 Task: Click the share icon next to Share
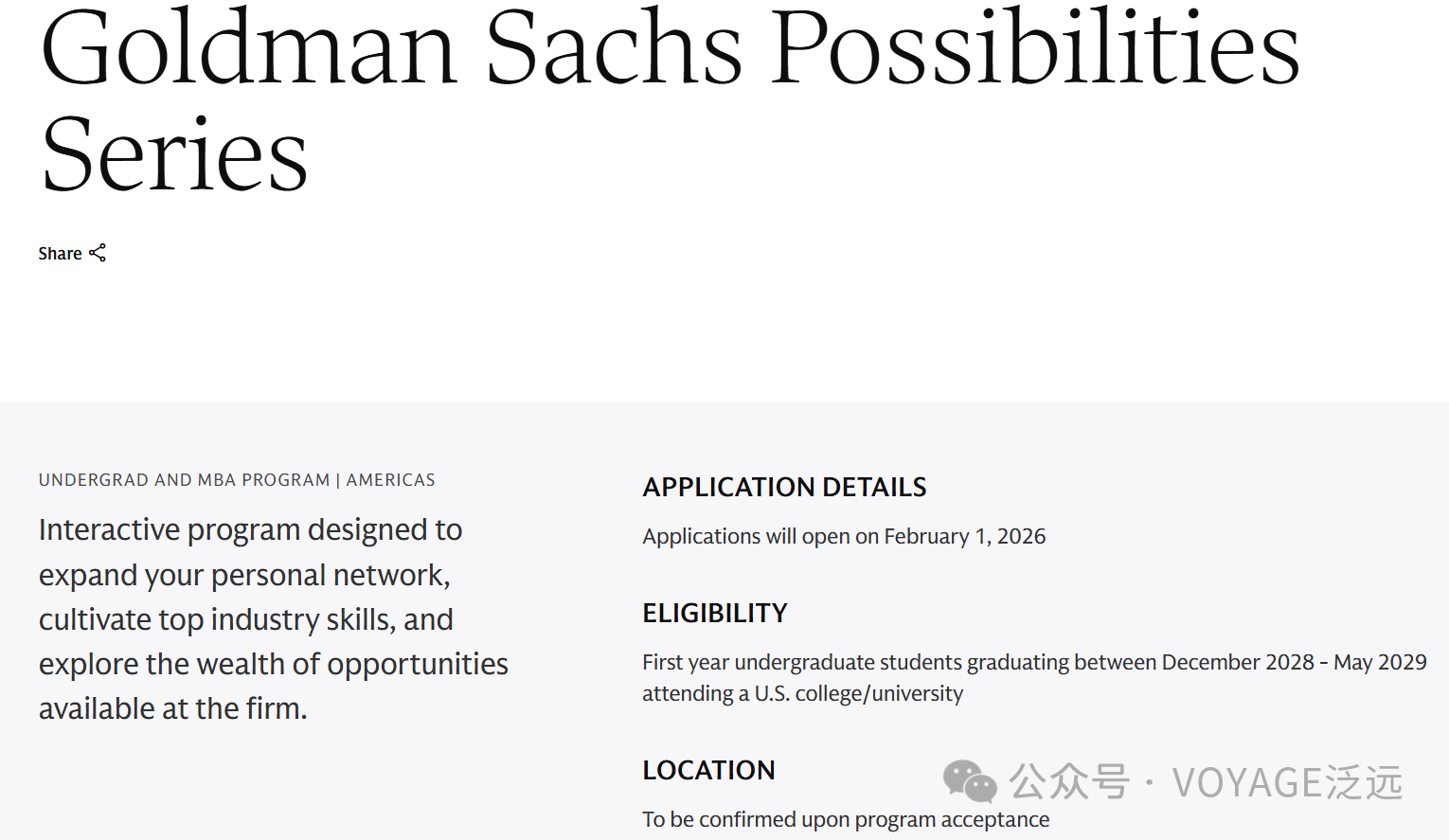point(98,253)
